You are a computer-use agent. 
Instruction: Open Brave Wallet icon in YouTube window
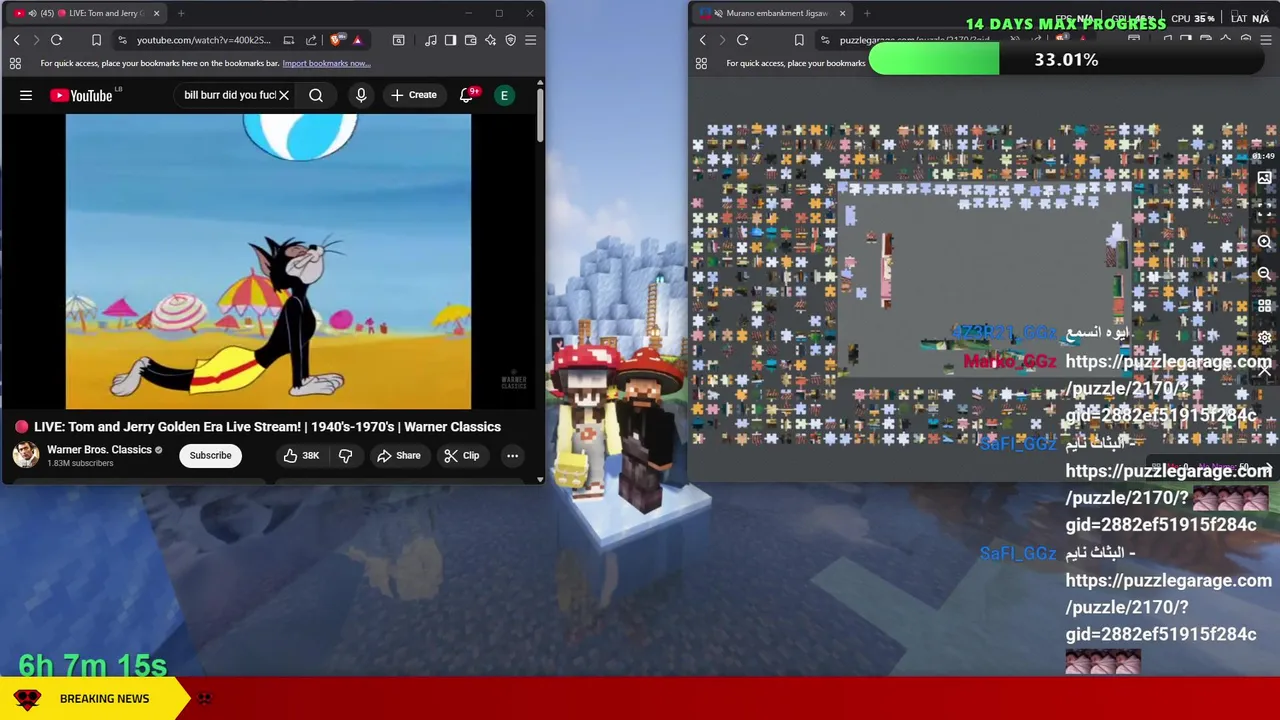click(x=470, y=40)
